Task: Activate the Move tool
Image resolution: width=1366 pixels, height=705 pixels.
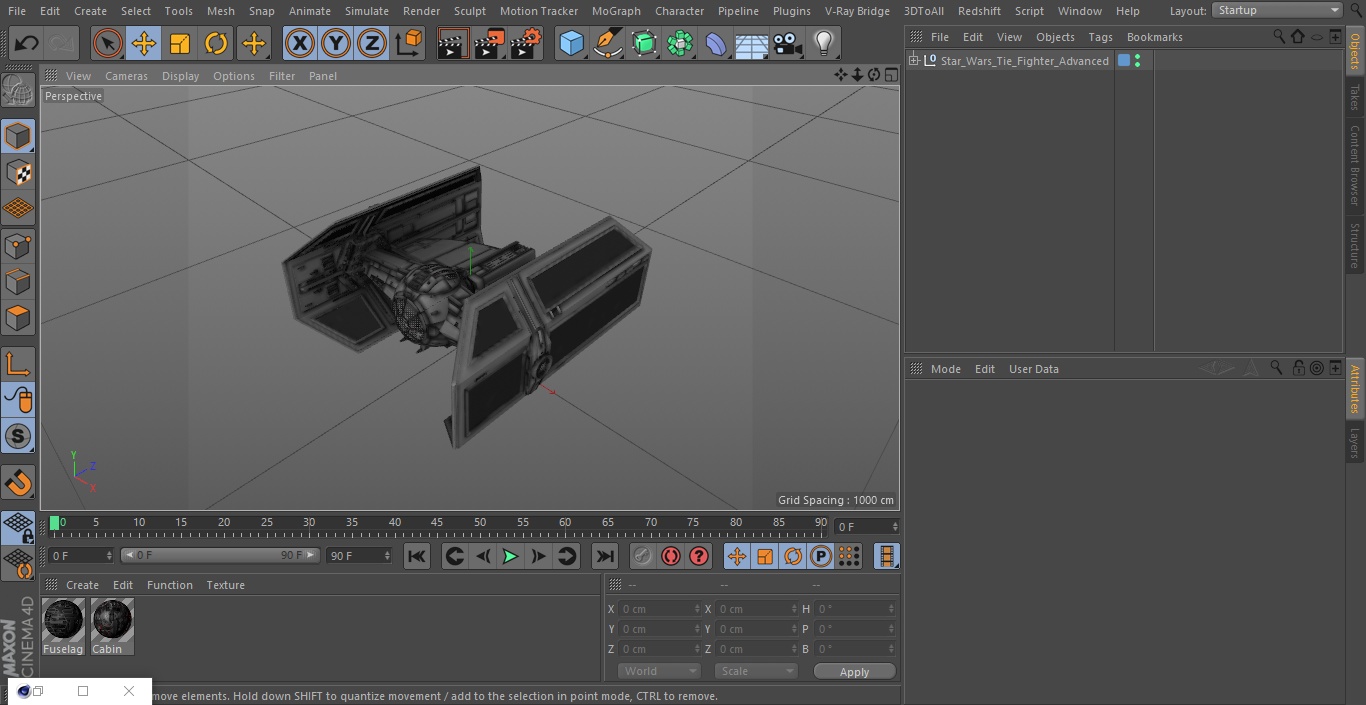Action: click(144, 43)
